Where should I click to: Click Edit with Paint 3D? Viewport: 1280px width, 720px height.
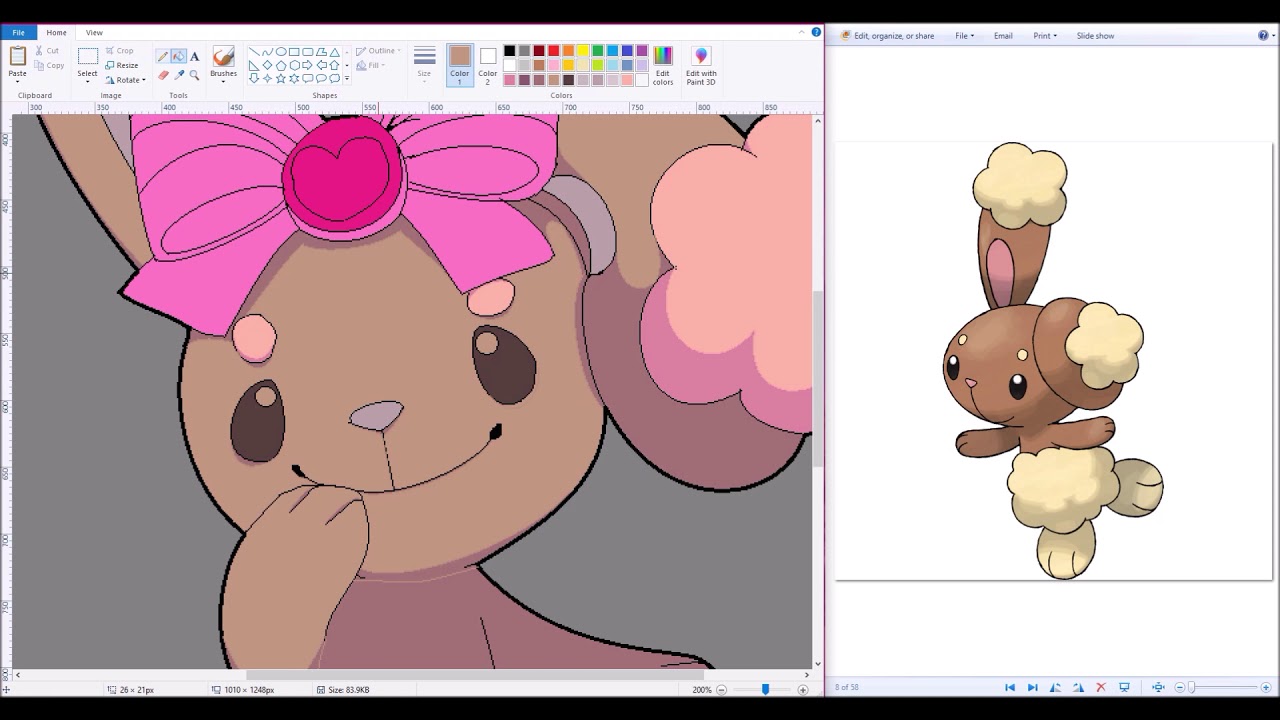[701, 65]
